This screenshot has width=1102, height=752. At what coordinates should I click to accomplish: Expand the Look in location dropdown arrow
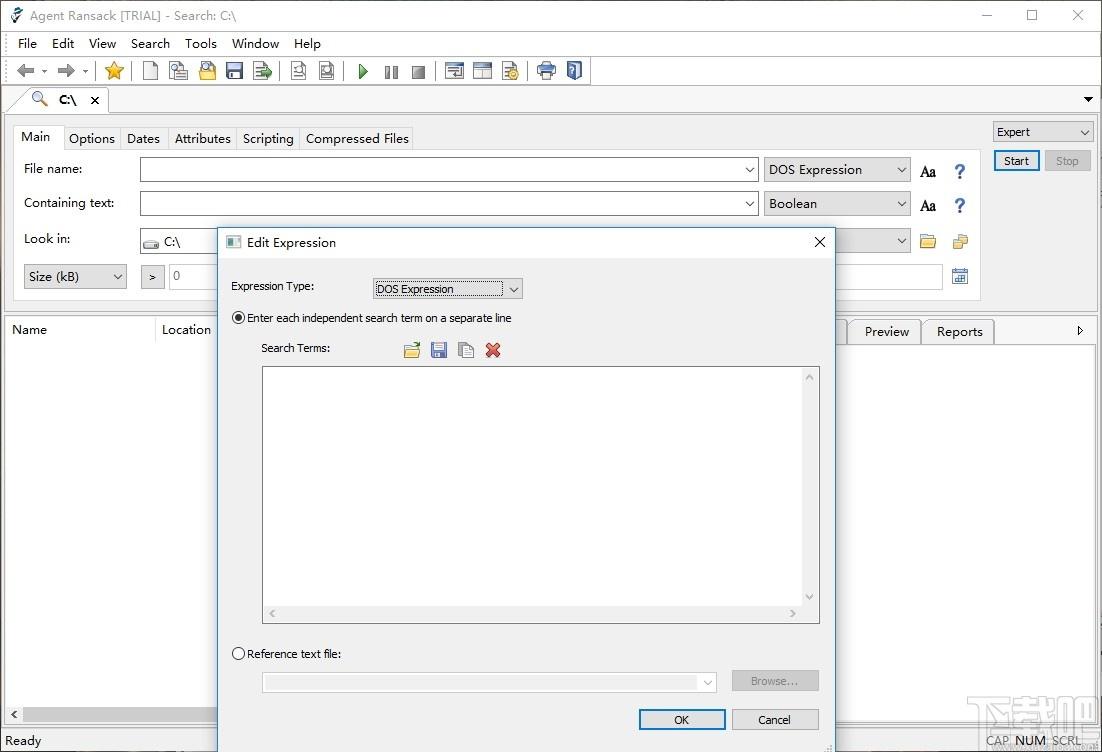coord(901,241)
